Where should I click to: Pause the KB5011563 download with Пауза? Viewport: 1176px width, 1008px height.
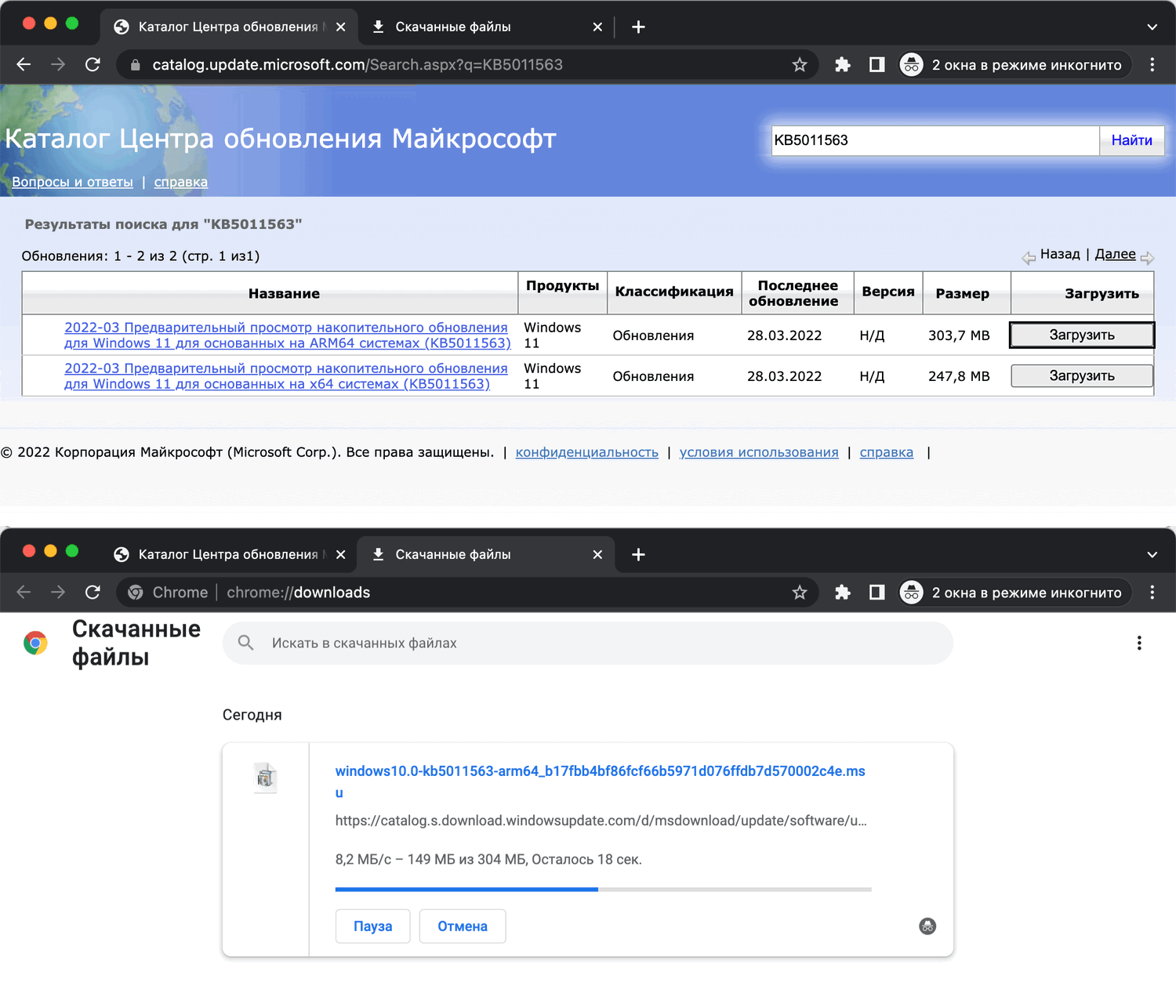[x=373, y=926]
